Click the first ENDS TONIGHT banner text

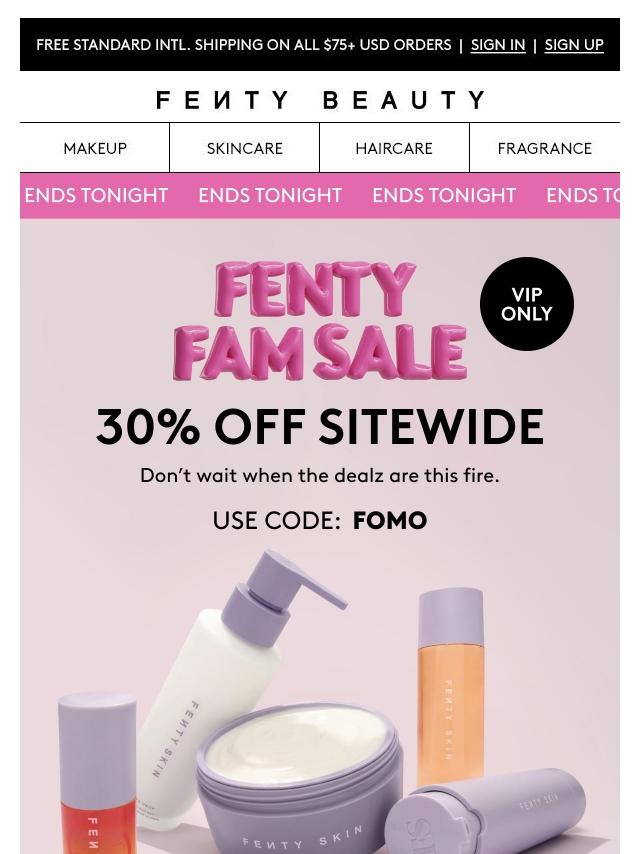(96, 196)
